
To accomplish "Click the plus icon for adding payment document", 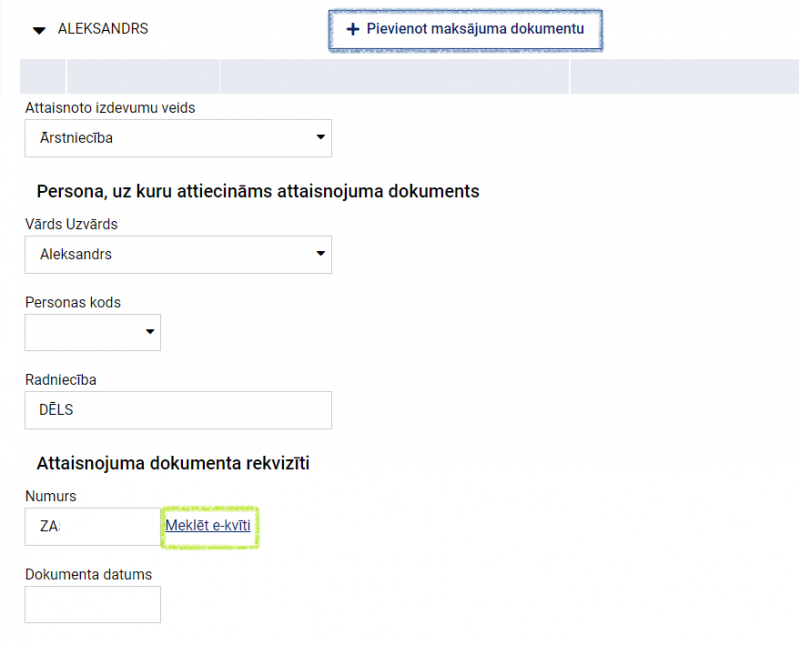I will coord(352,30).
